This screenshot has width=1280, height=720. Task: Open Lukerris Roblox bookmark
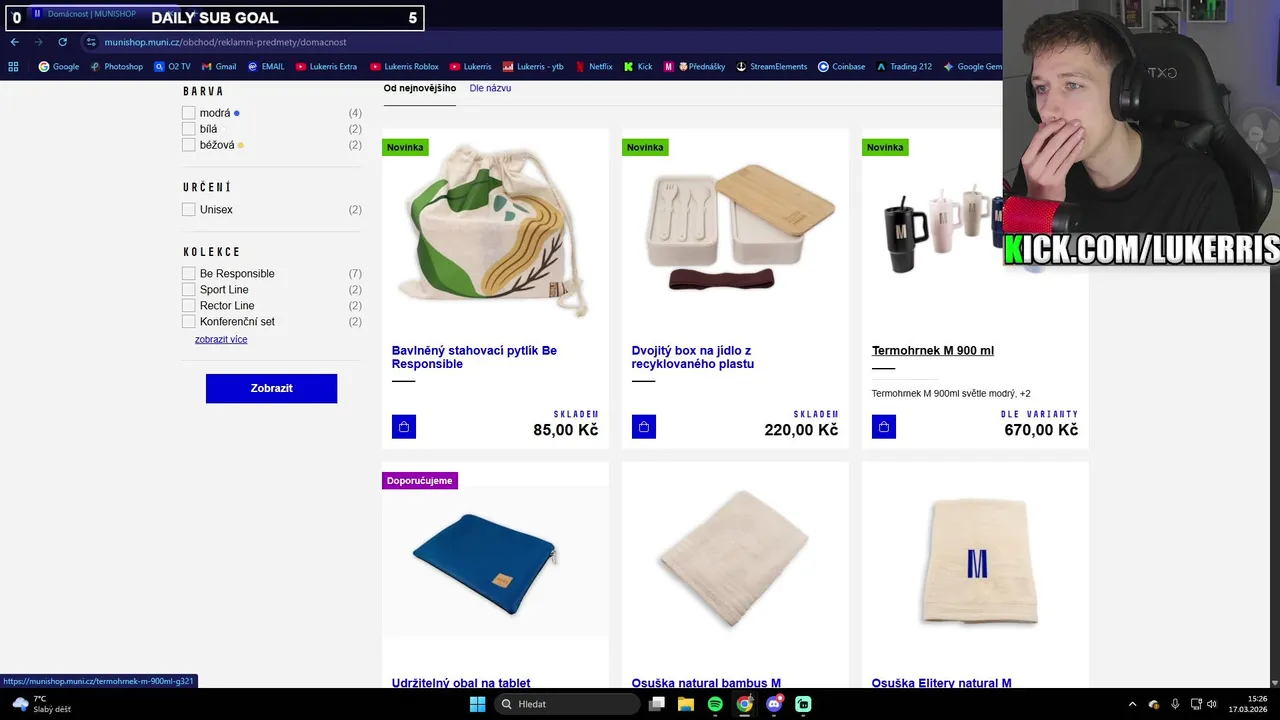pos(404,67)
